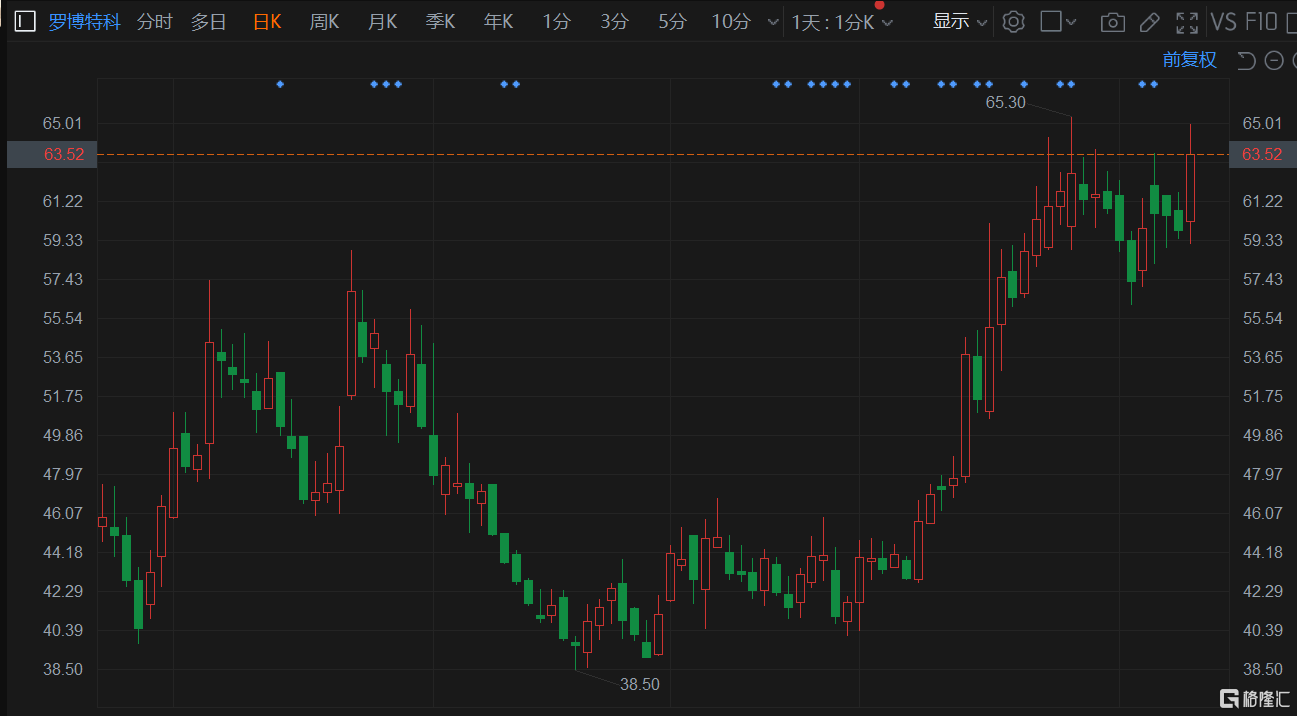Screen dimensions: 1297x716
Task: Click the leftmost blue diamond event marker
Action: (280, 84)
